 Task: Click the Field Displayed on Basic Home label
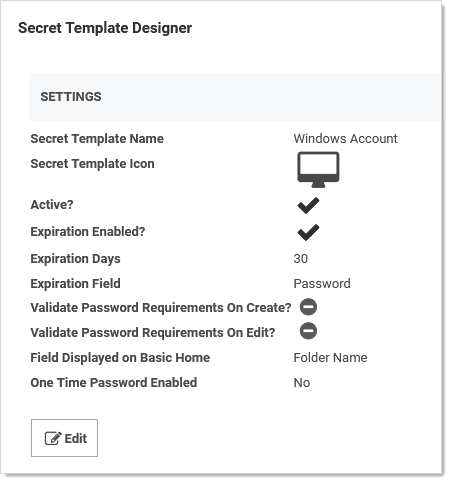(120, 358)
